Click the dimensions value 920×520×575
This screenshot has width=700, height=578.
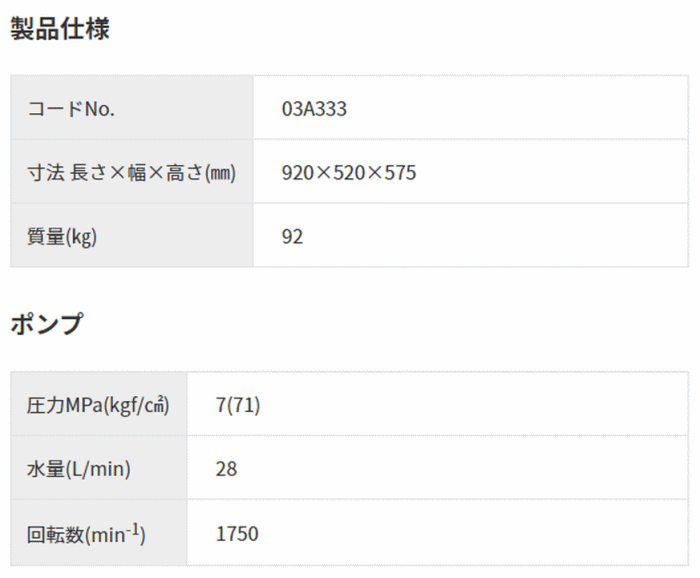349,172
